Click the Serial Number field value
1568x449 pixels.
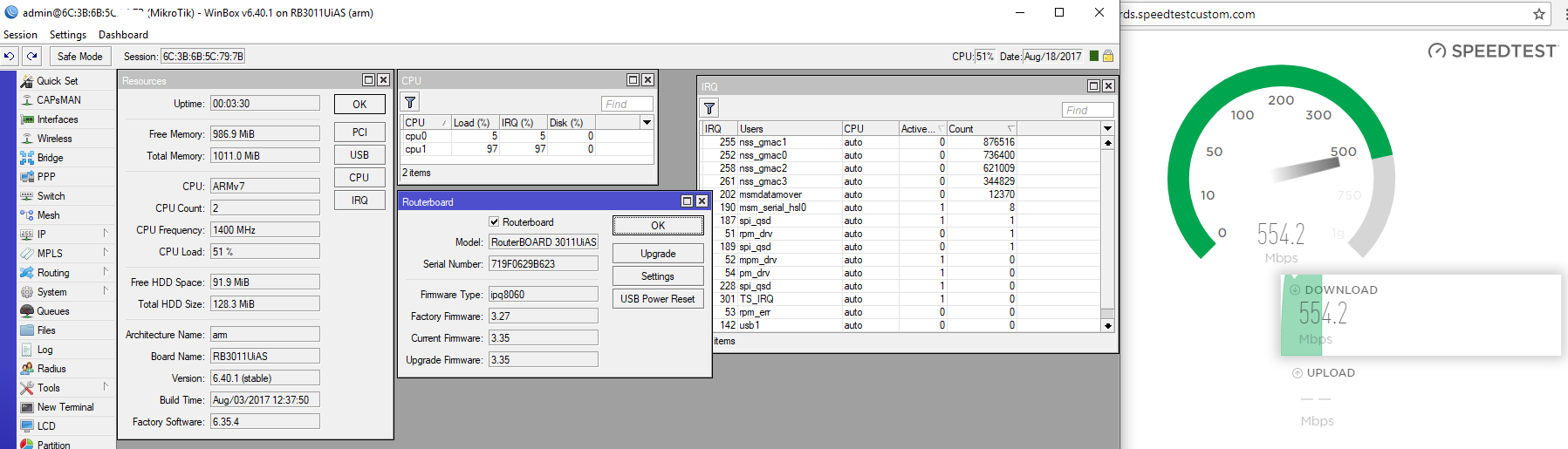(543, 264)
